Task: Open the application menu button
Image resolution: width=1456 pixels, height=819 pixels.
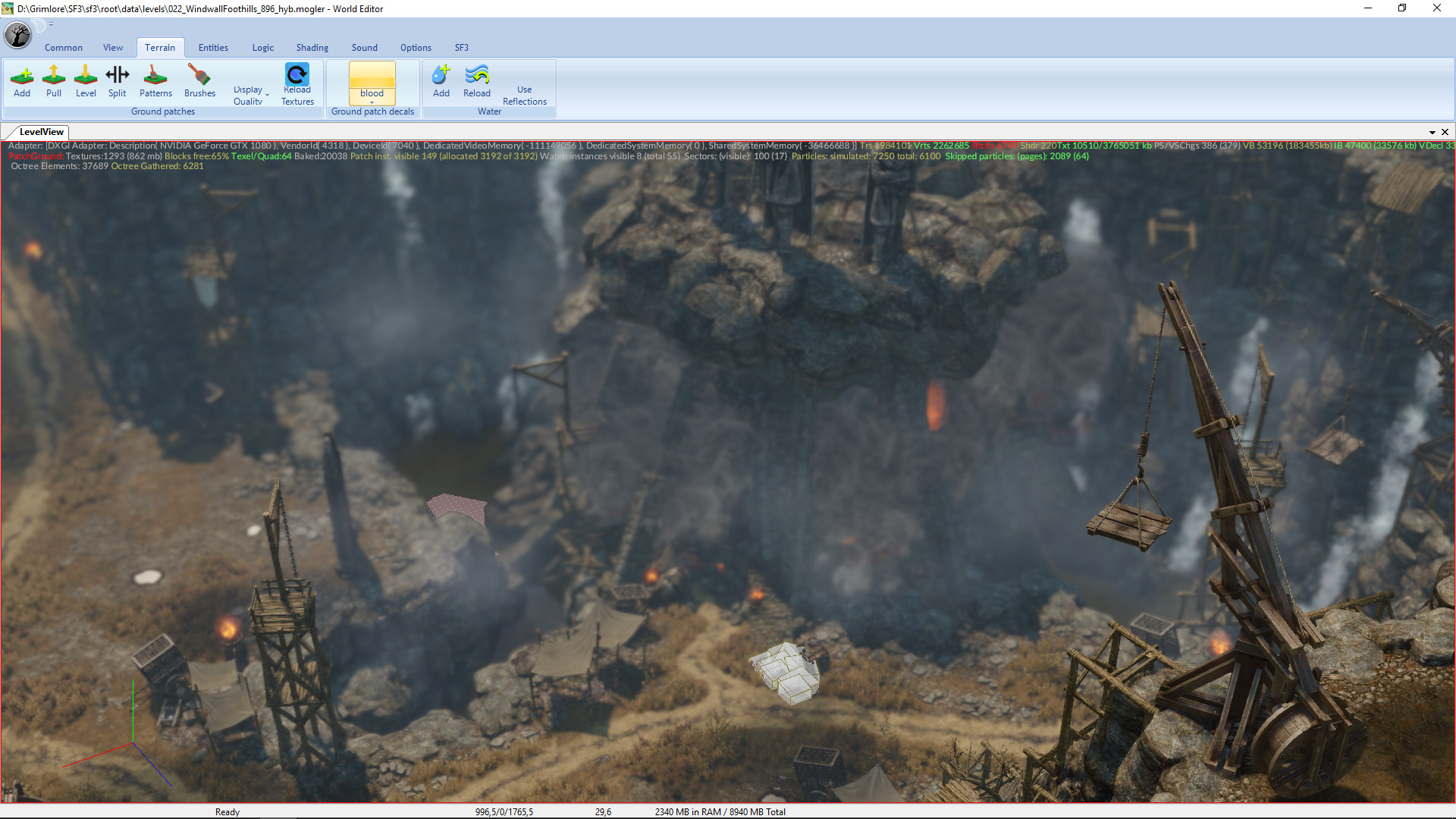Action: click(x=17, y=35)
